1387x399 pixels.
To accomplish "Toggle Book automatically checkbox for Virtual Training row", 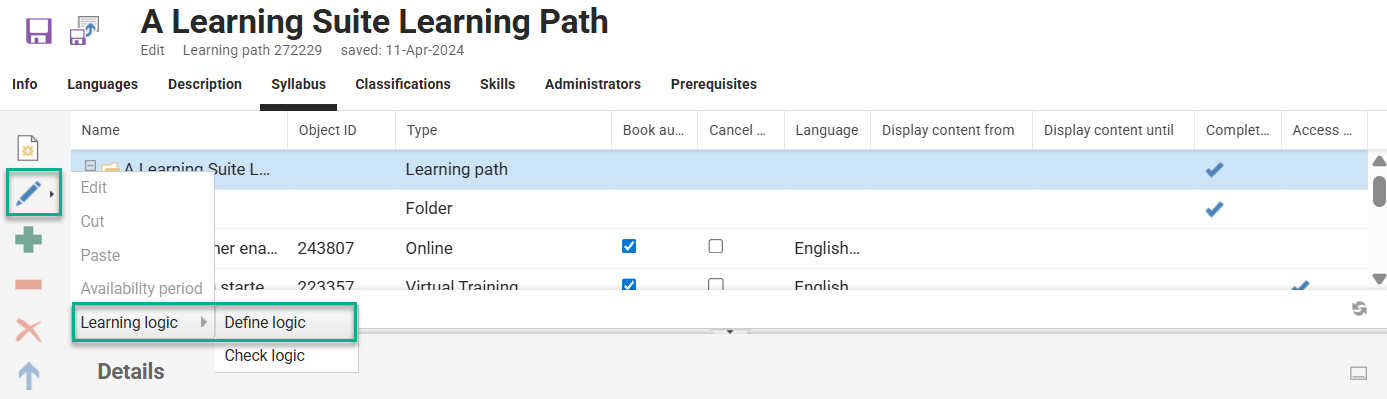I will point(629,285).
